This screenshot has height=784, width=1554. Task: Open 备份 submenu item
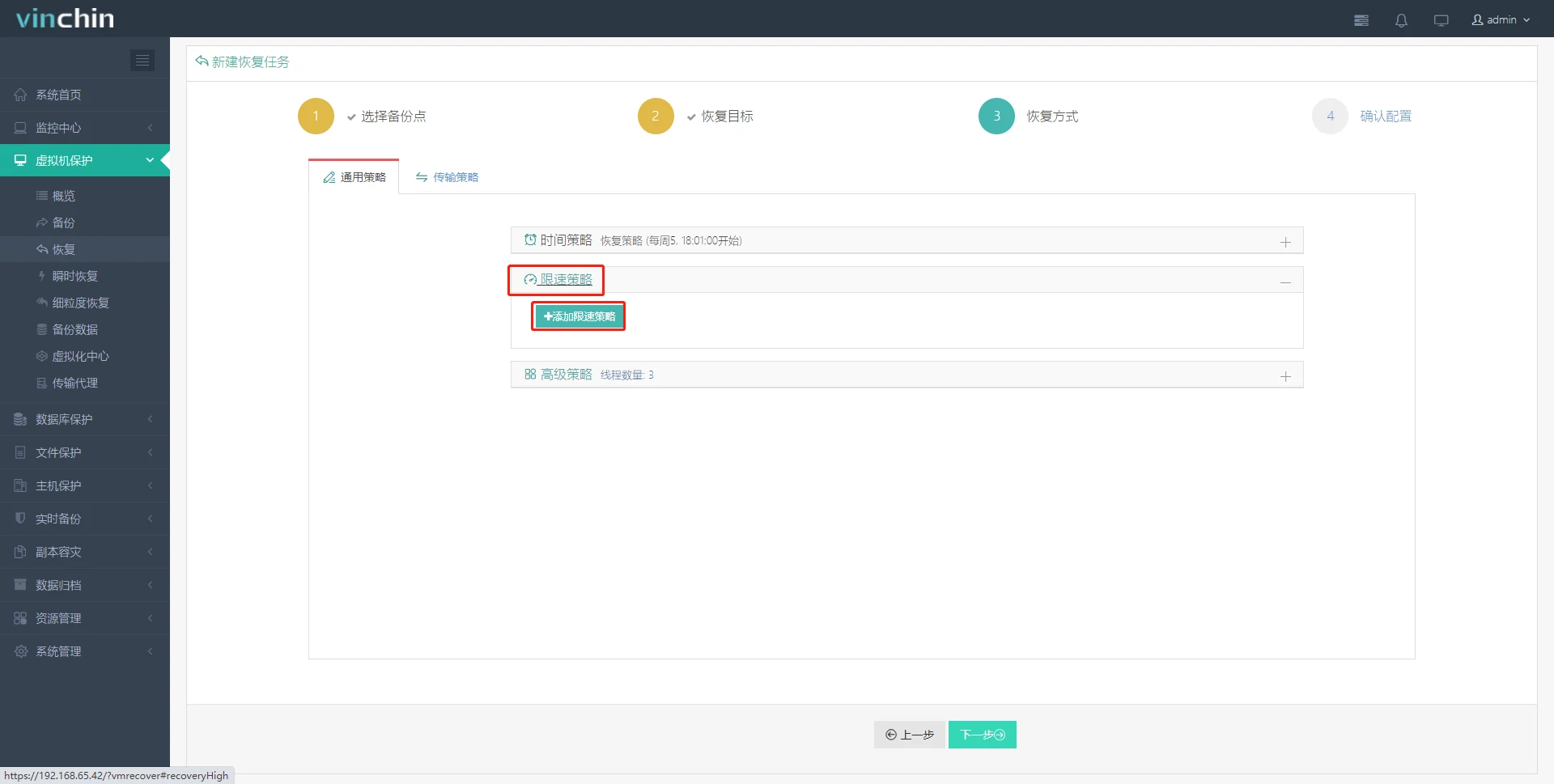85,222
